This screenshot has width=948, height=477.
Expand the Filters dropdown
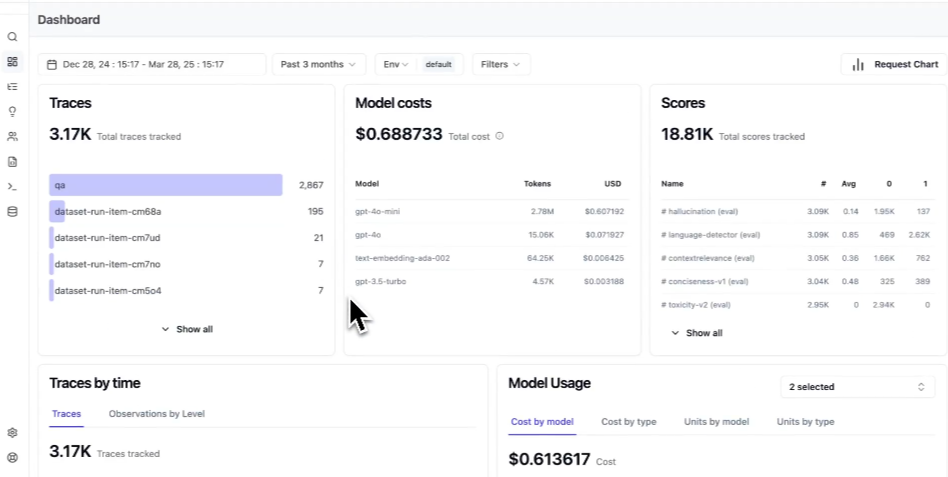(500, 65)
